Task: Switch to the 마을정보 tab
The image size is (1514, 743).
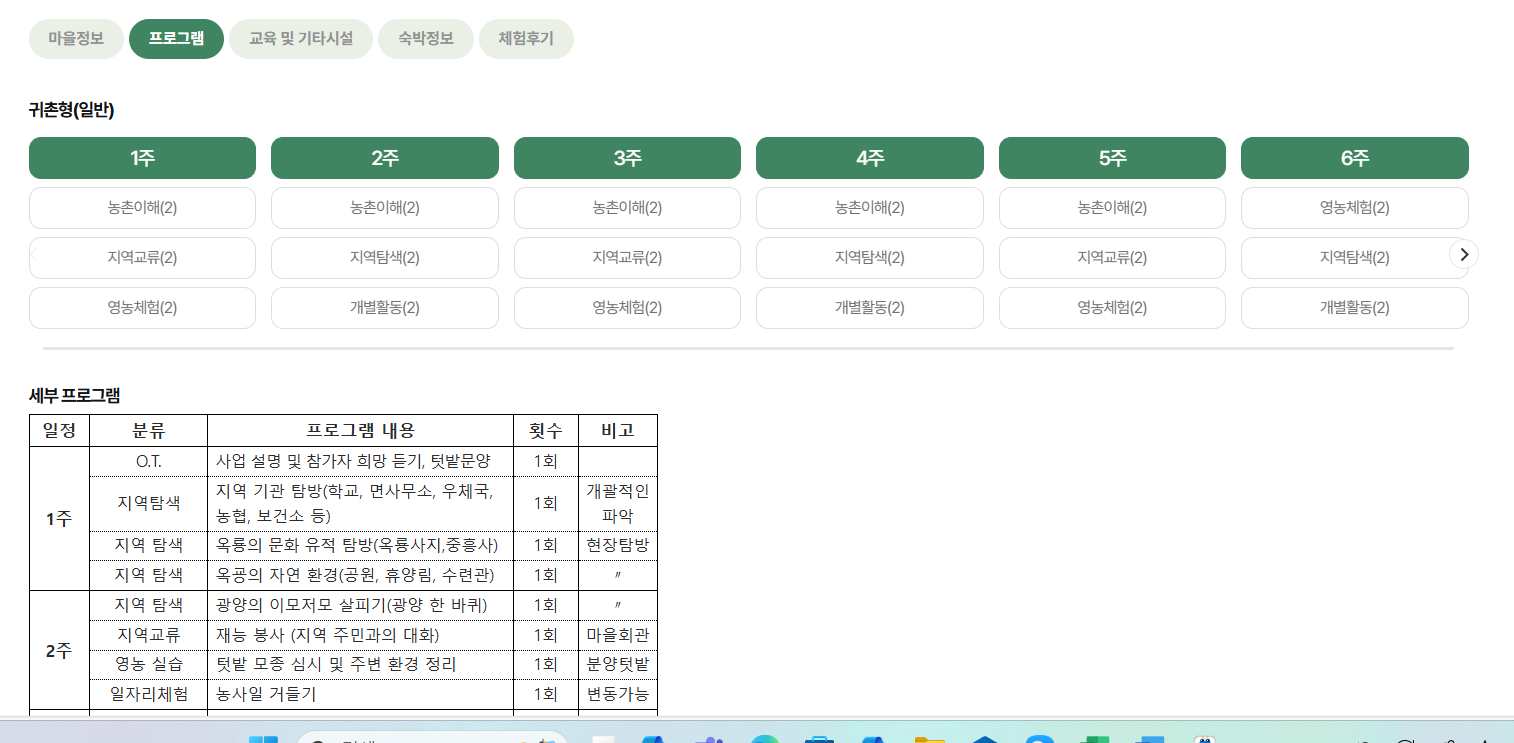Action: coord(75,39)
